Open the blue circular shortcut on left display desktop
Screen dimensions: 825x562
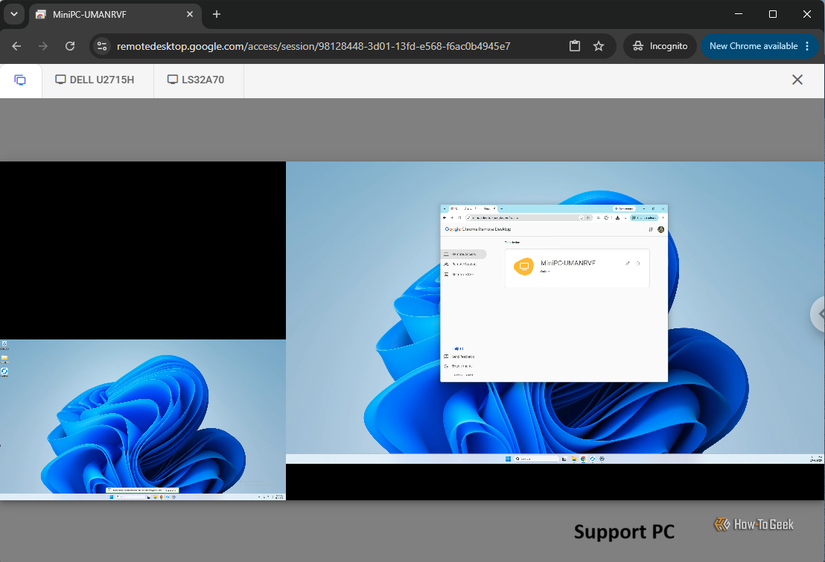pyautogui.click(x=4, y=372)
